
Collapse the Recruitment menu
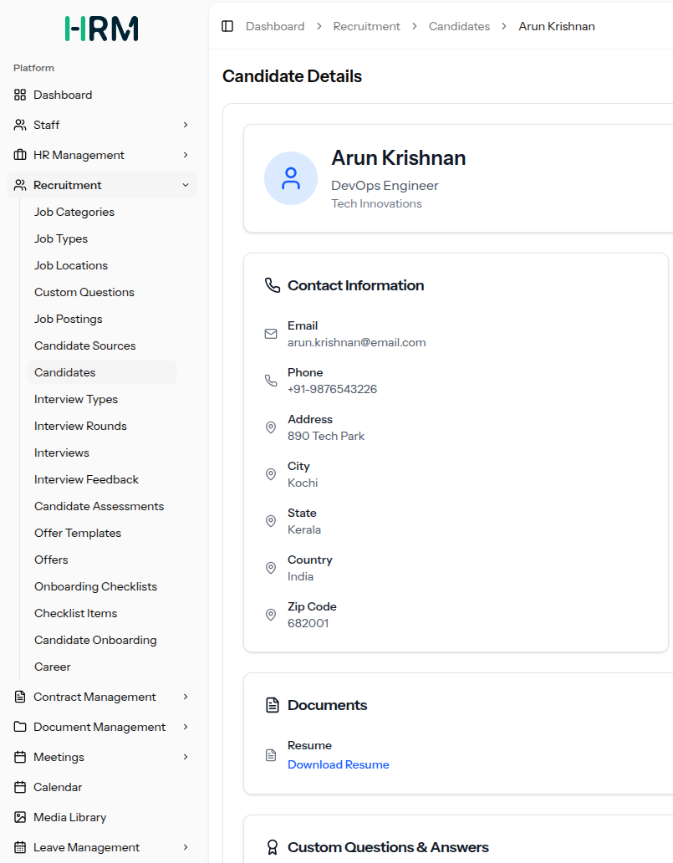185,185
